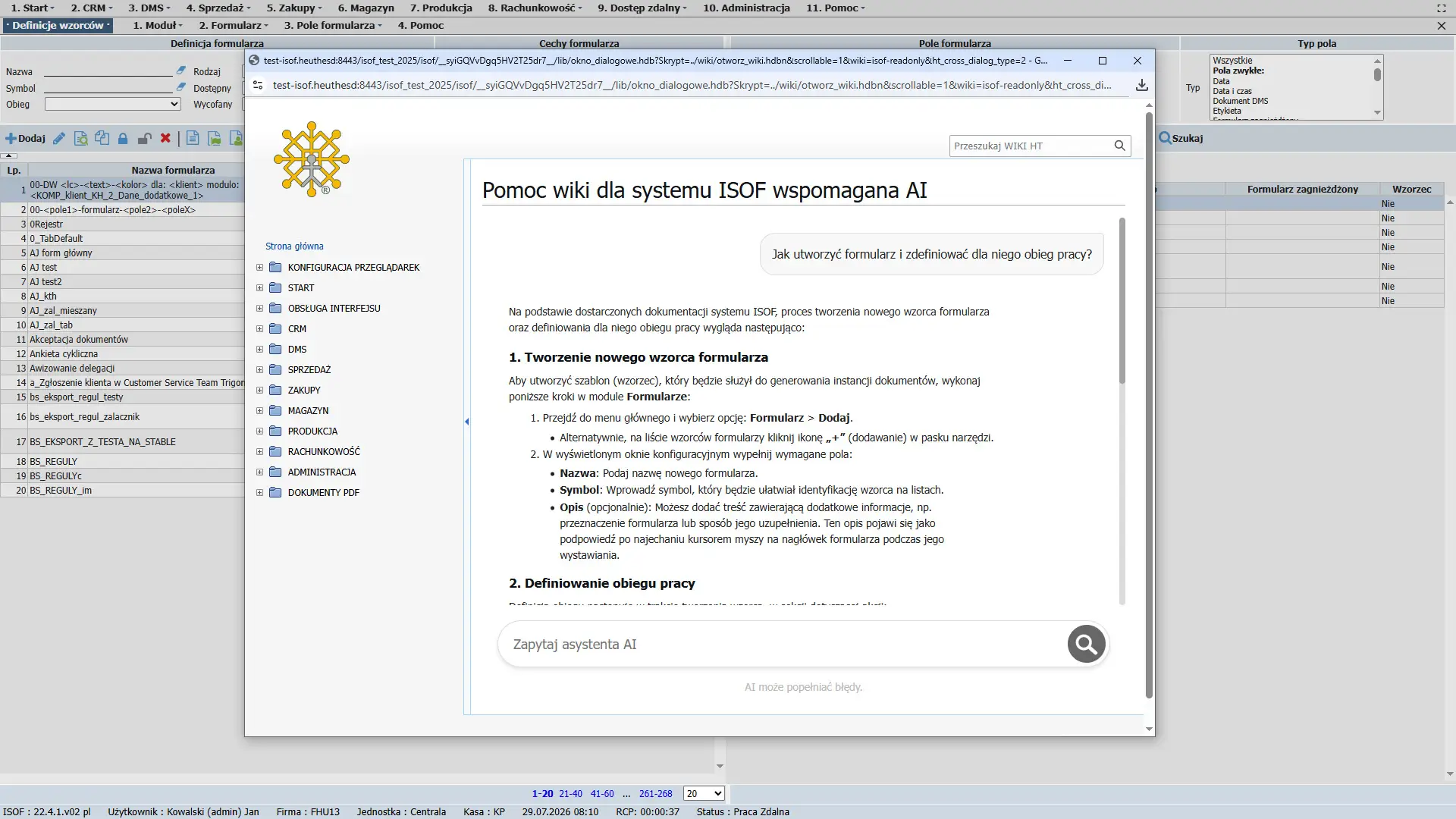This screenshot has height=819, width=1456.
Task: Click the ISOF wiki logo
Action: (312, 158)
